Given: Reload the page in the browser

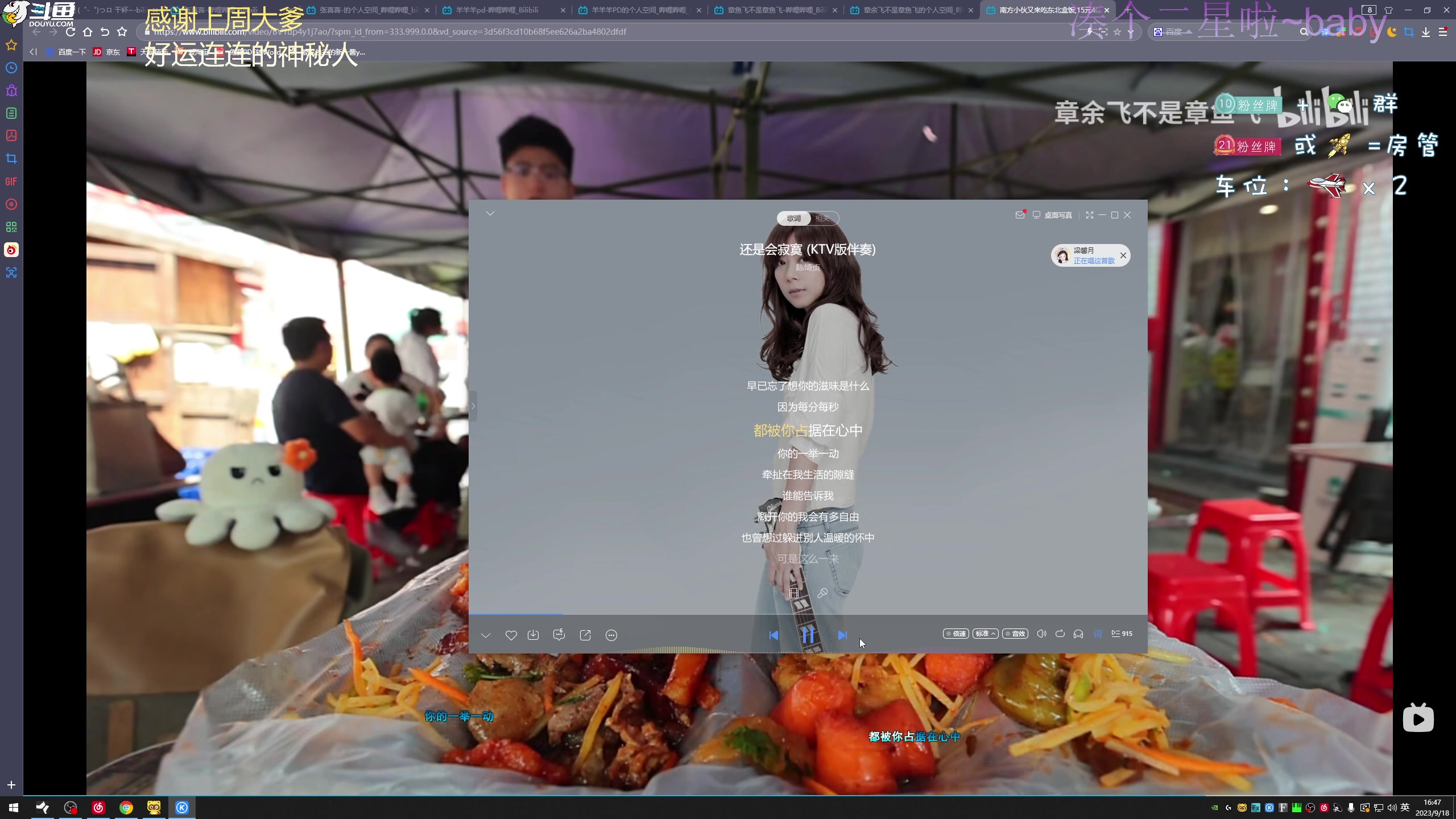Looking at the screenshot, I should pos(71,32).
